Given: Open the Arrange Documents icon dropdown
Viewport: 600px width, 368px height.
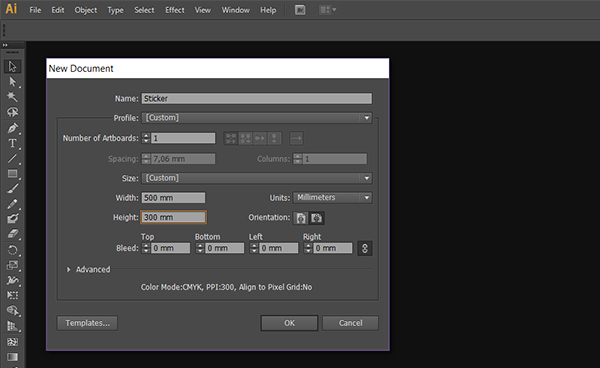Looking at the screenshot, I should pyautogui.click(x=328, y=10).
